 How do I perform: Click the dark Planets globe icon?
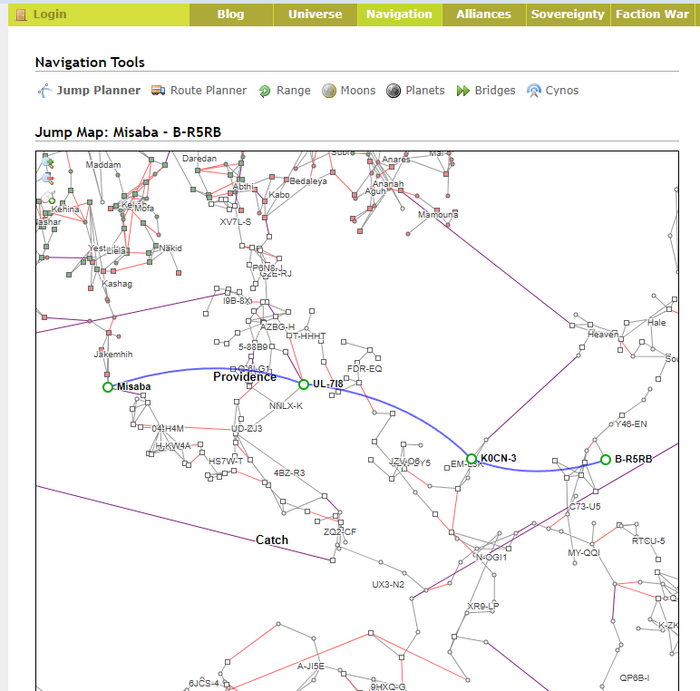click(393, 91)
